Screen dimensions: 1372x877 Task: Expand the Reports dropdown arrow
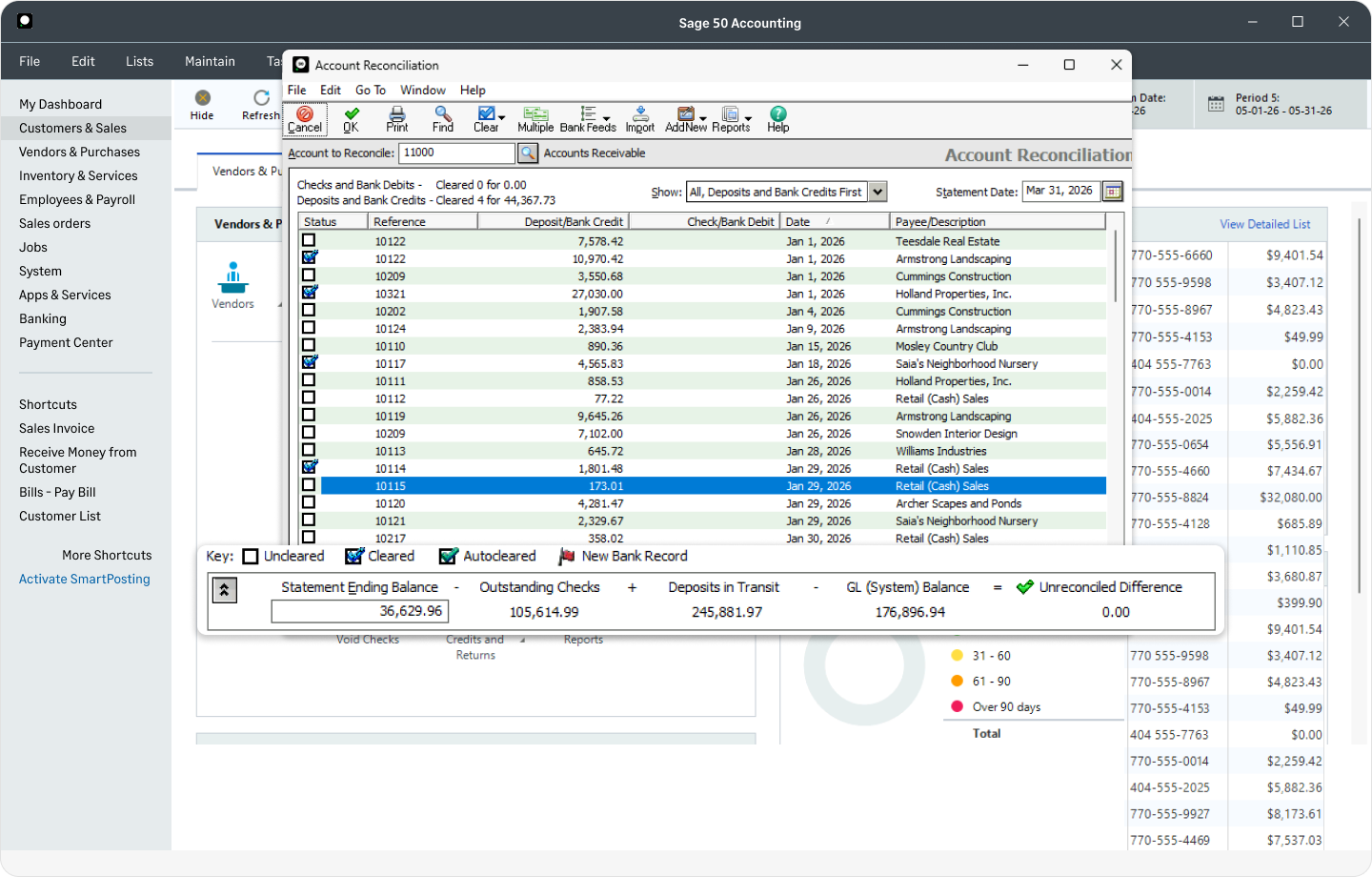coord(748,119)
